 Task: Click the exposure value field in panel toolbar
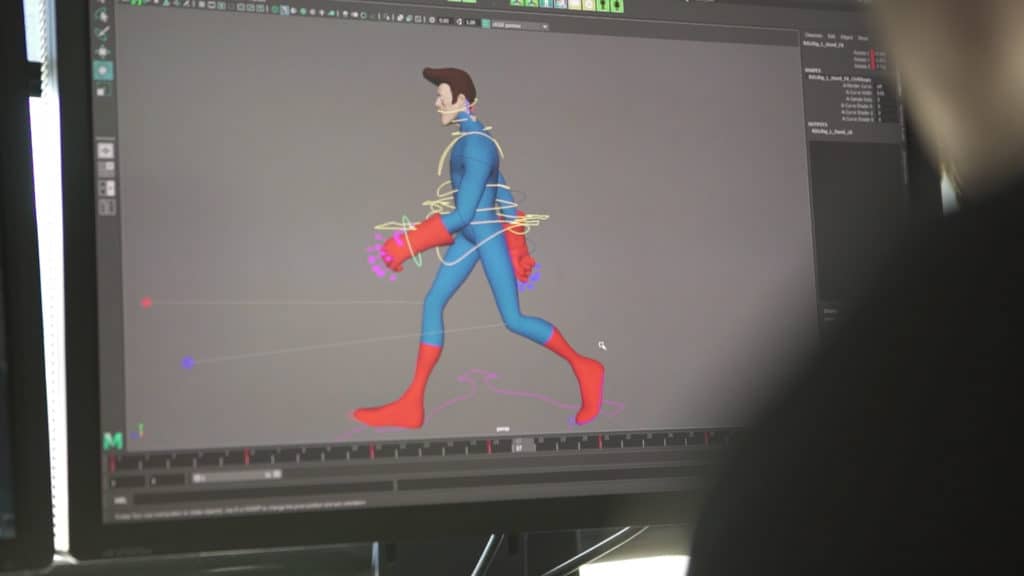444,21
